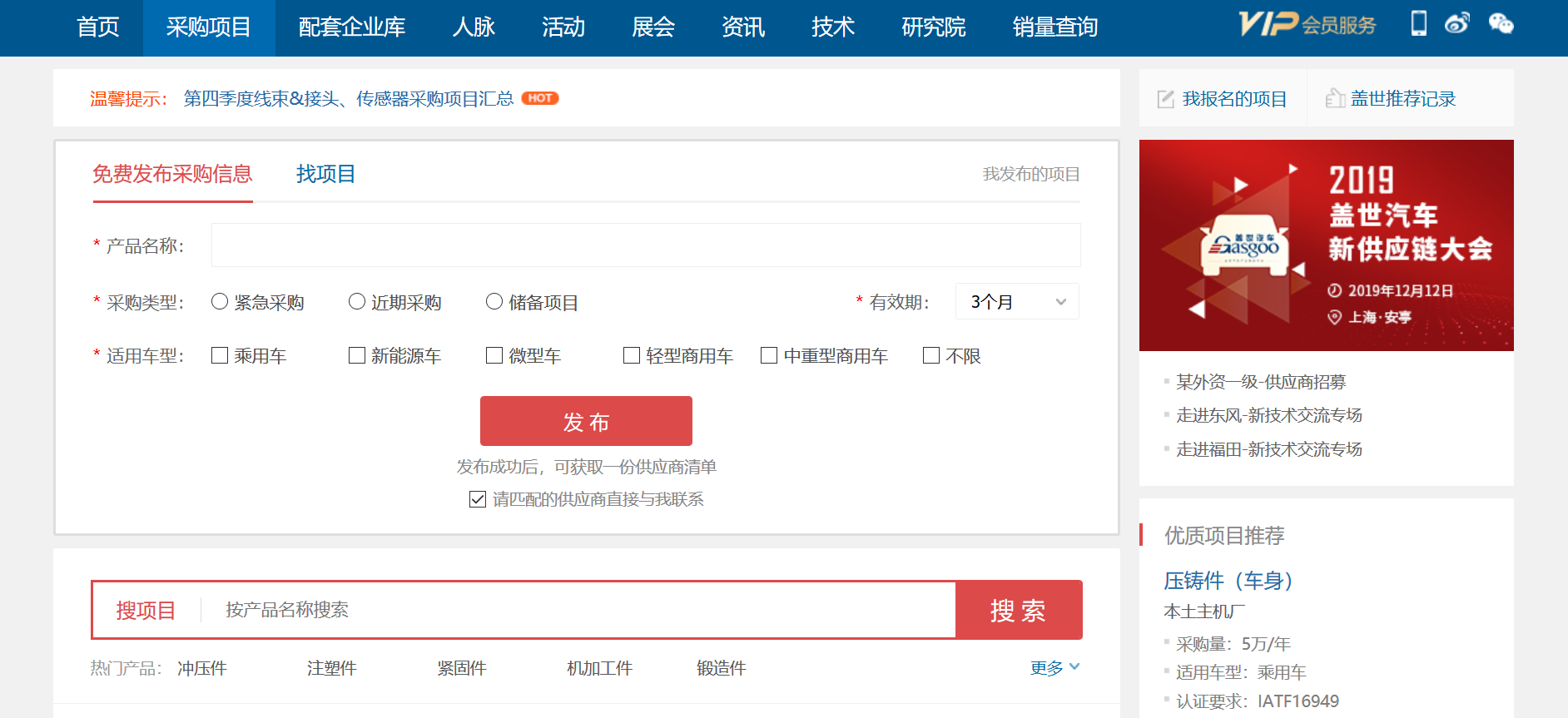1568x718 pixels.
Task: Open 走进东风-新技术交流专场 link
Action: click(1269, 415)
